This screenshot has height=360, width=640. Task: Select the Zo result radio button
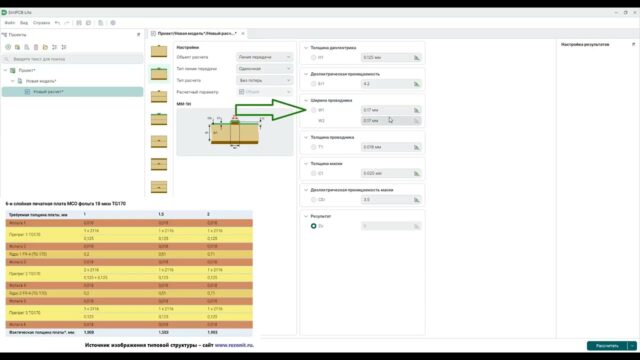(313, 226)
